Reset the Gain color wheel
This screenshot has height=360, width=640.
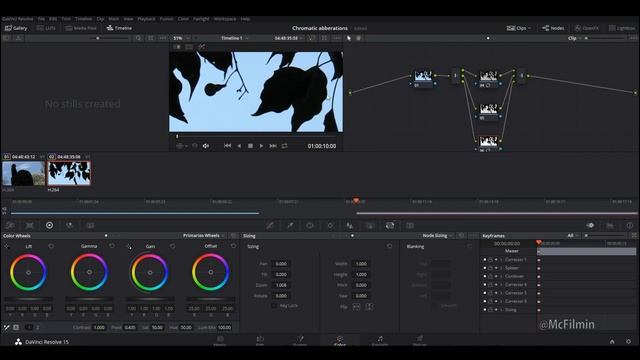(173, 246)
